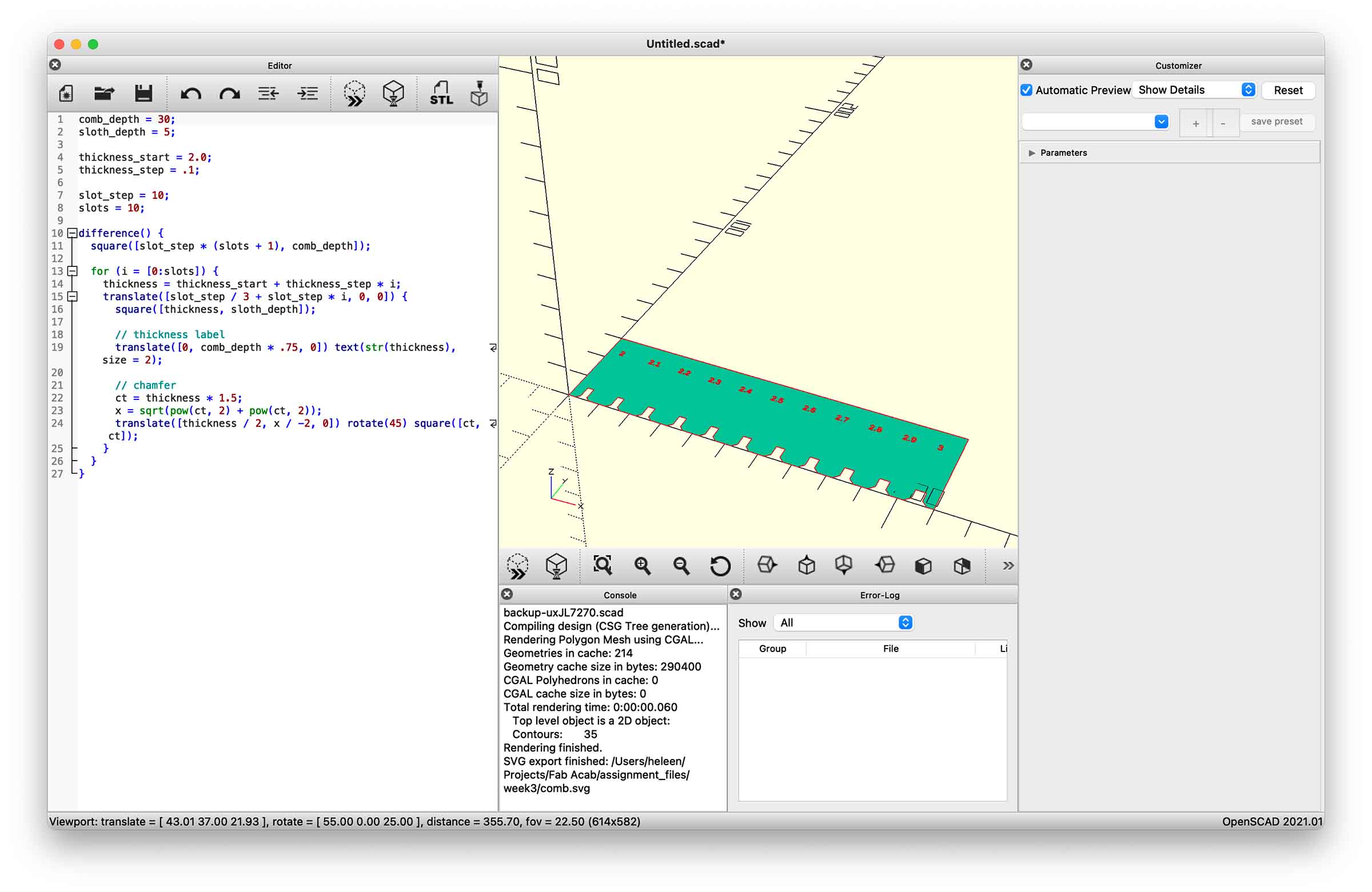Viewport: 1372px width, 892px height.
Task: Click Unindent icon in editor toolbar
Action: click(268, 93)
